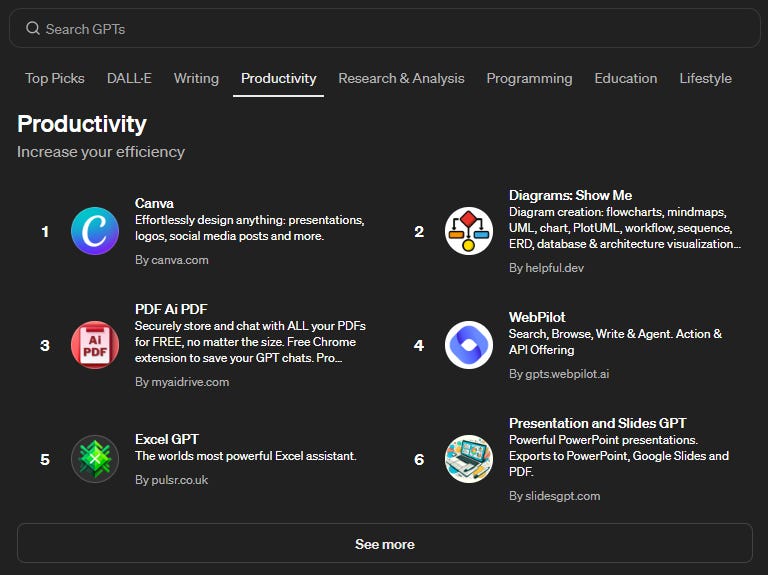768x575 pixels.
Task: Open the Canva GPT title
Action: tap(154, 203)
